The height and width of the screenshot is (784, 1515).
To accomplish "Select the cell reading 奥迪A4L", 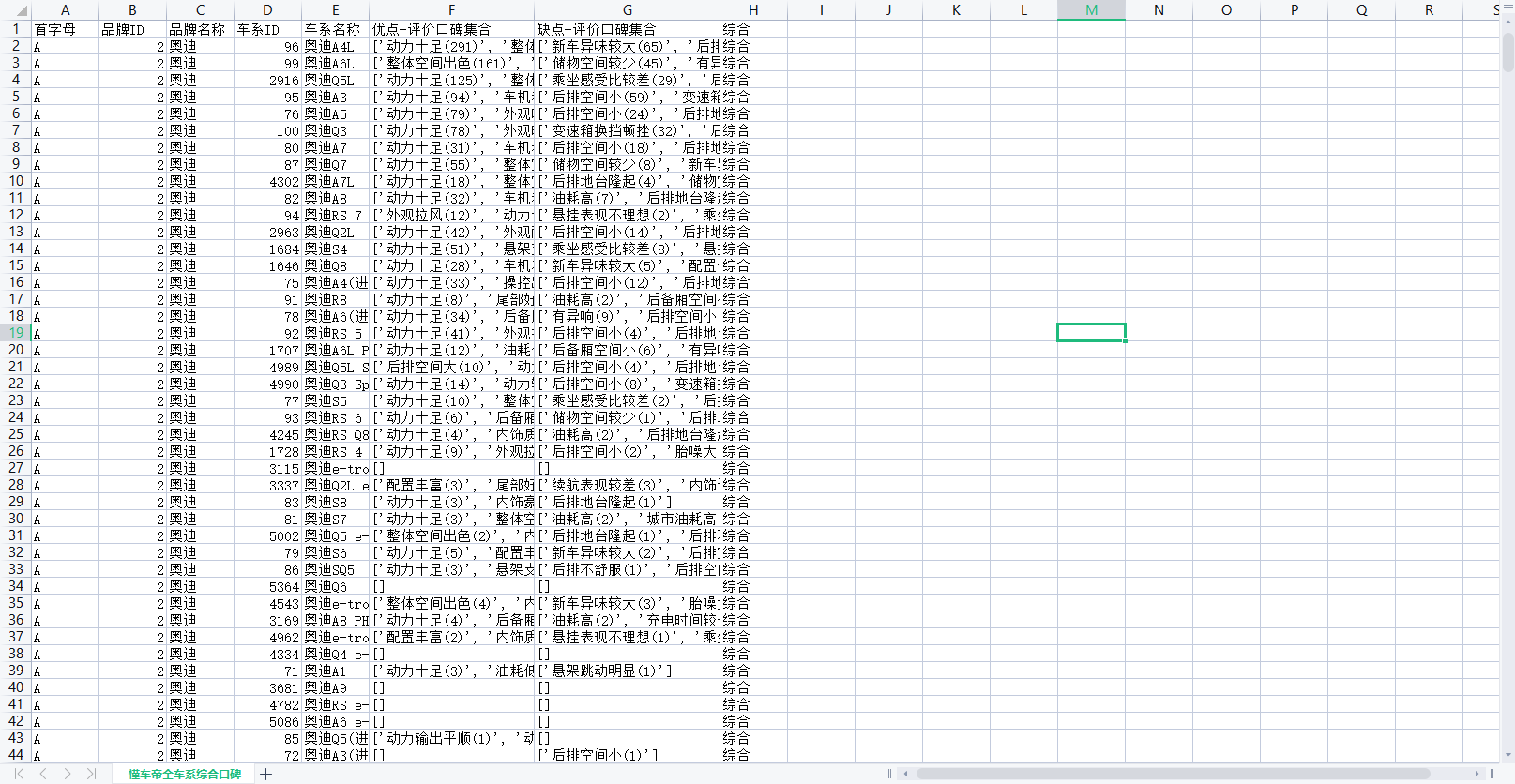I will pos(335,46).
